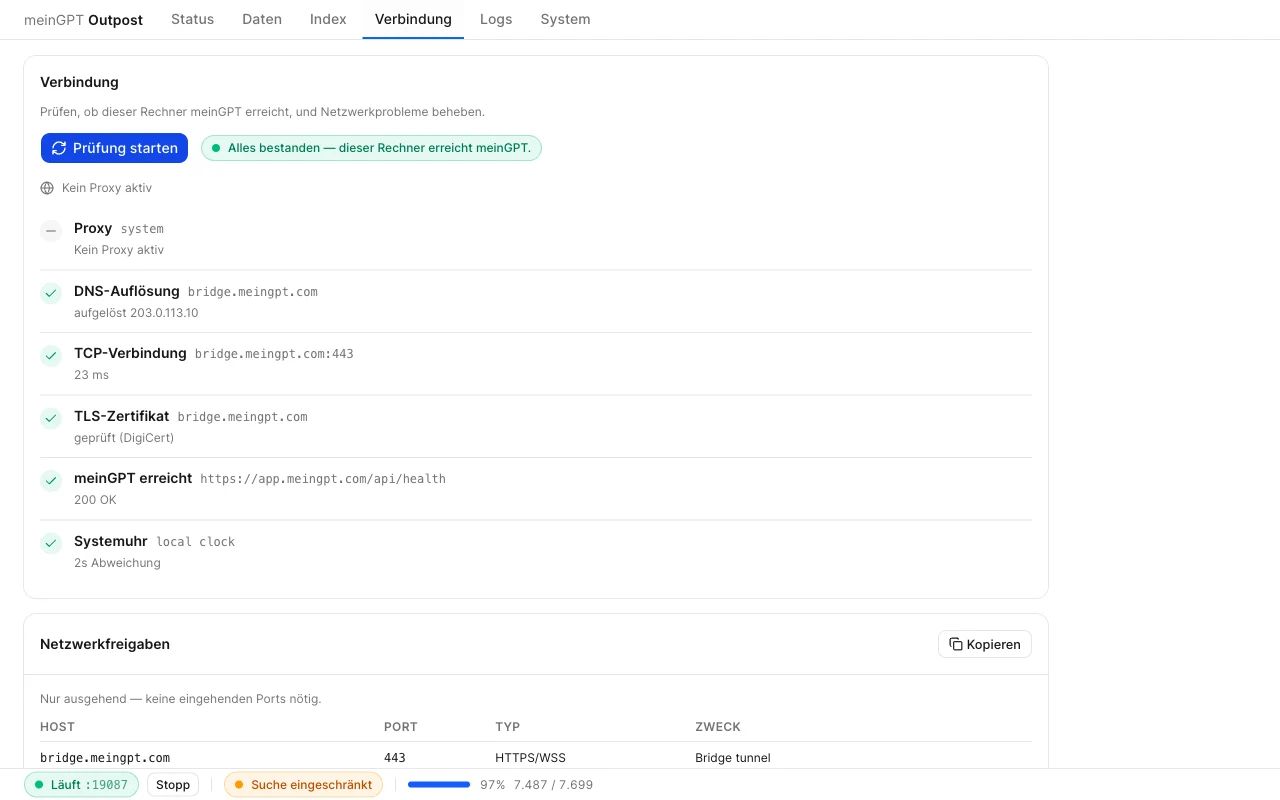Click the '443' port table cell
This screenshot has height=800, width=1280.
[x=395, y=758]
